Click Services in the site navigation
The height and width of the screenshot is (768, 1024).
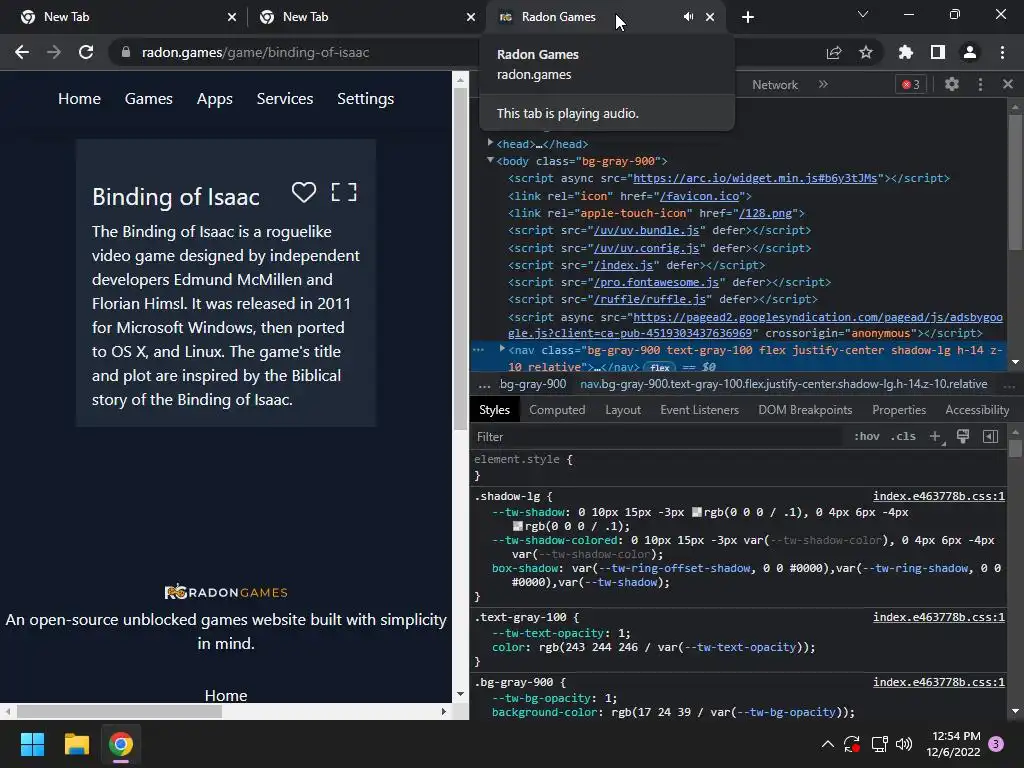click(285, 99)
